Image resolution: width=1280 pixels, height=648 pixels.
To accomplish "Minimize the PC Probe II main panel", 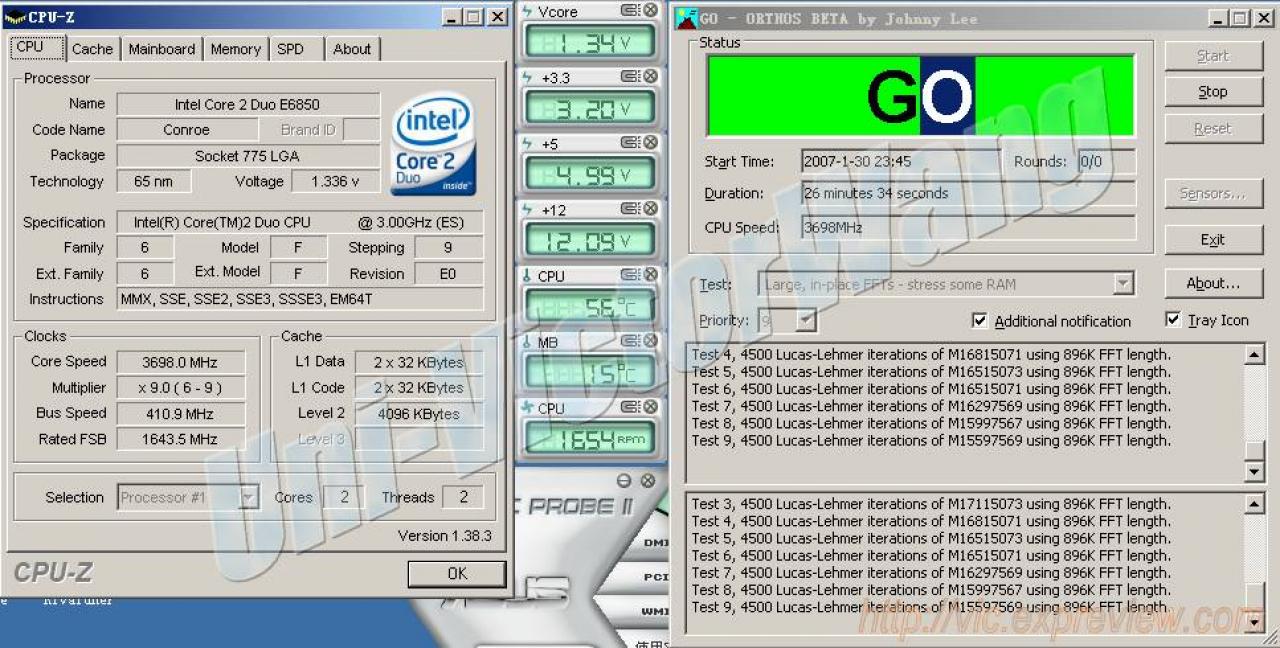I will pos(624,481).
